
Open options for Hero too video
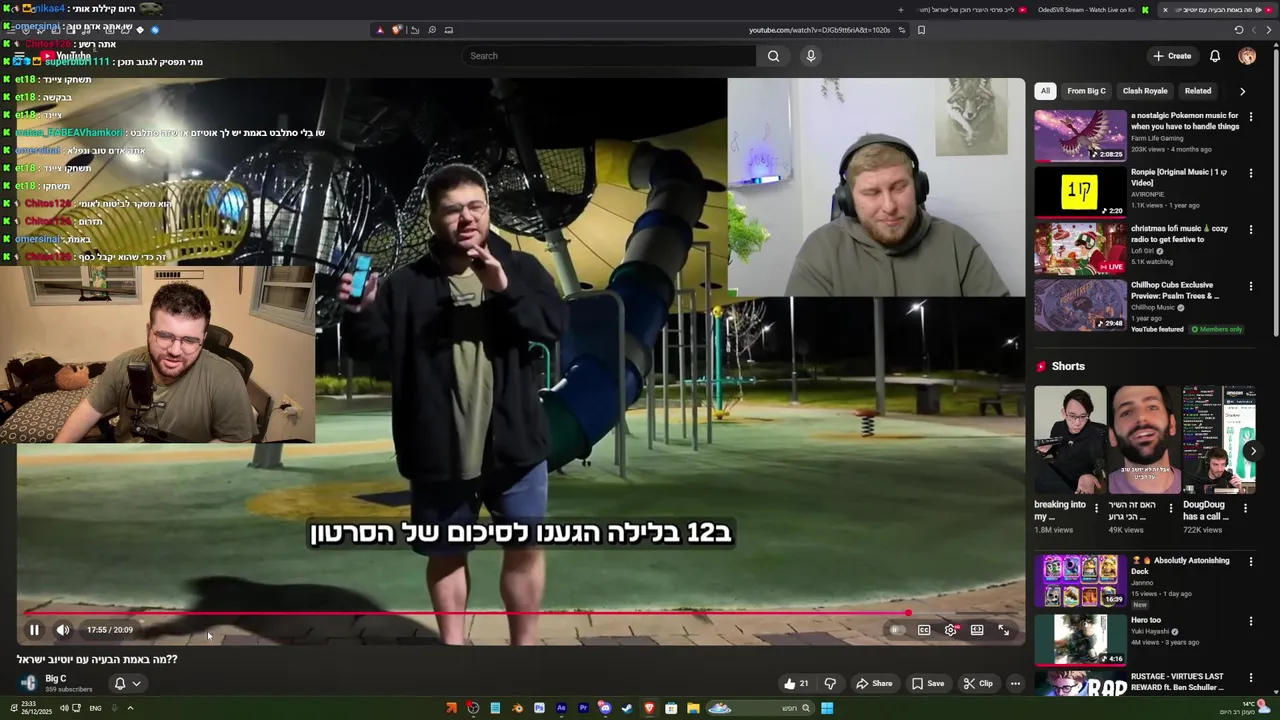[1251, 621]
